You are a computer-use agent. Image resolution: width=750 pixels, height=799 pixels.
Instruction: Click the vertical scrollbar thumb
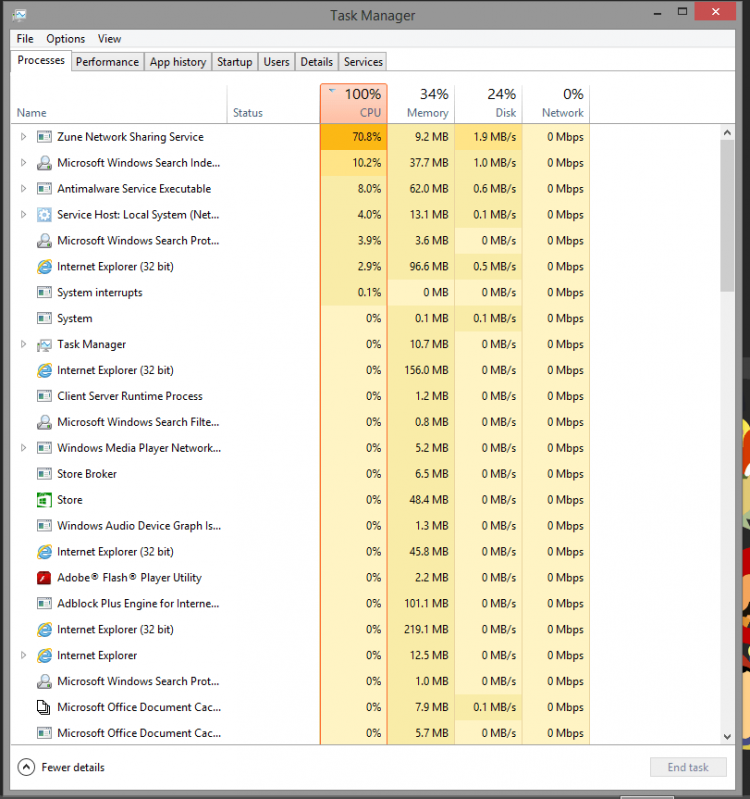[727, 216]
